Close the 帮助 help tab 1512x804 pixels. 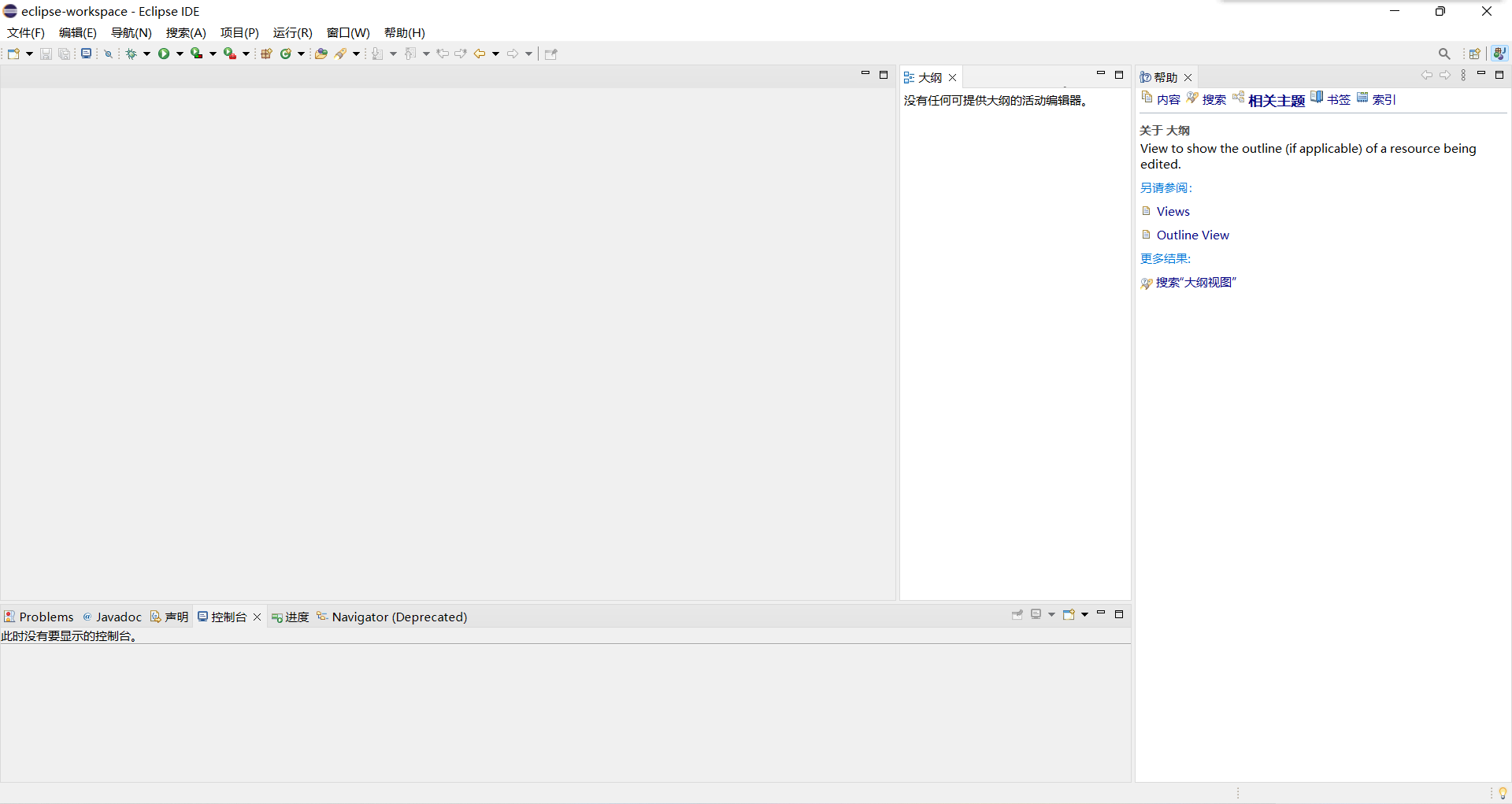[x=1188, y=77]
